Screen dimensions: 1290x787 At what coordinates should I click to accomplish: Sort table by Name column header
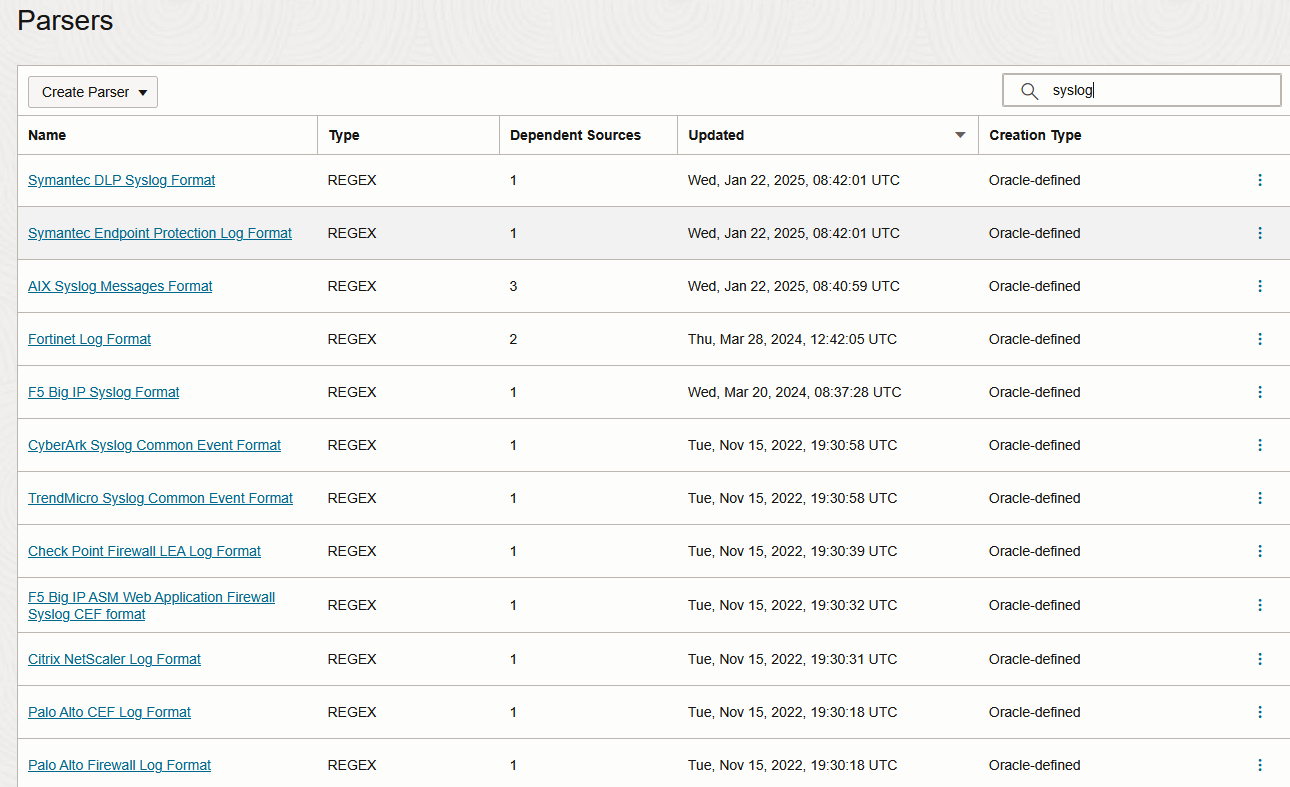pos(47,135)
